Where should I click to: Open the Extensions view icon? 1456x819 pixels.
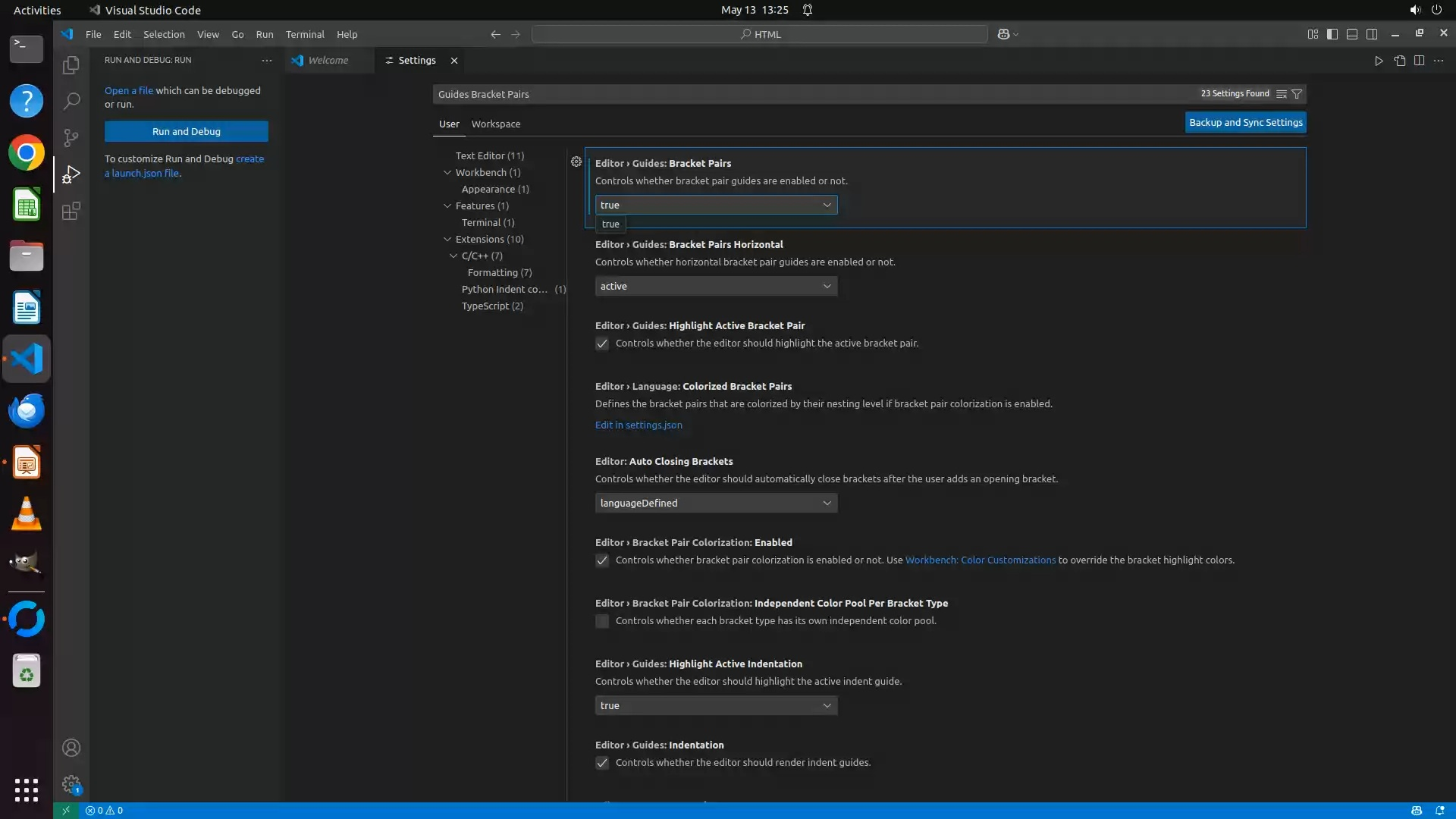coord(71,211)
